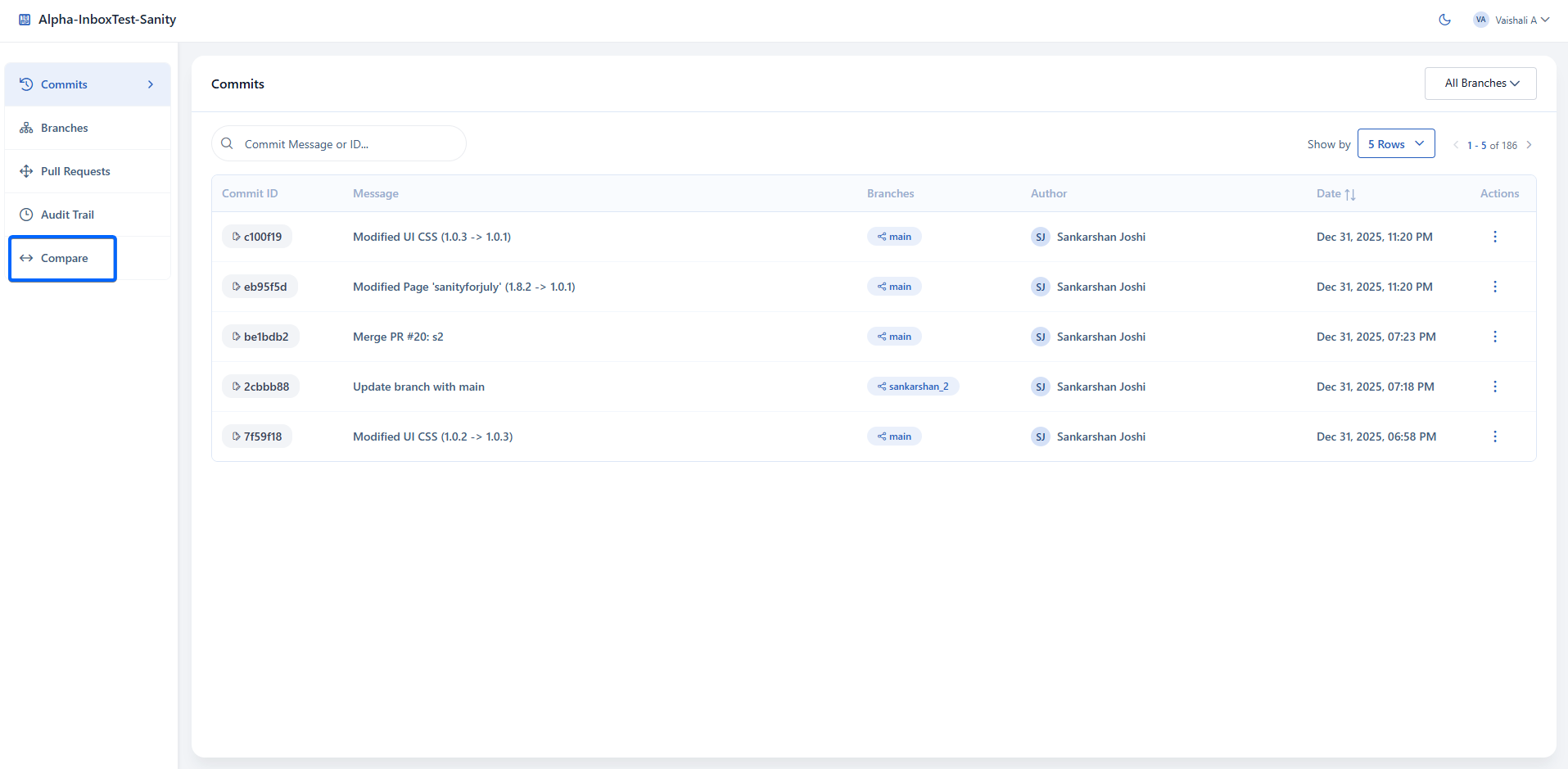This screenshot has height=769, width=1568.
Task: Open commit 2cbbb88
Action: pos(260,387)
